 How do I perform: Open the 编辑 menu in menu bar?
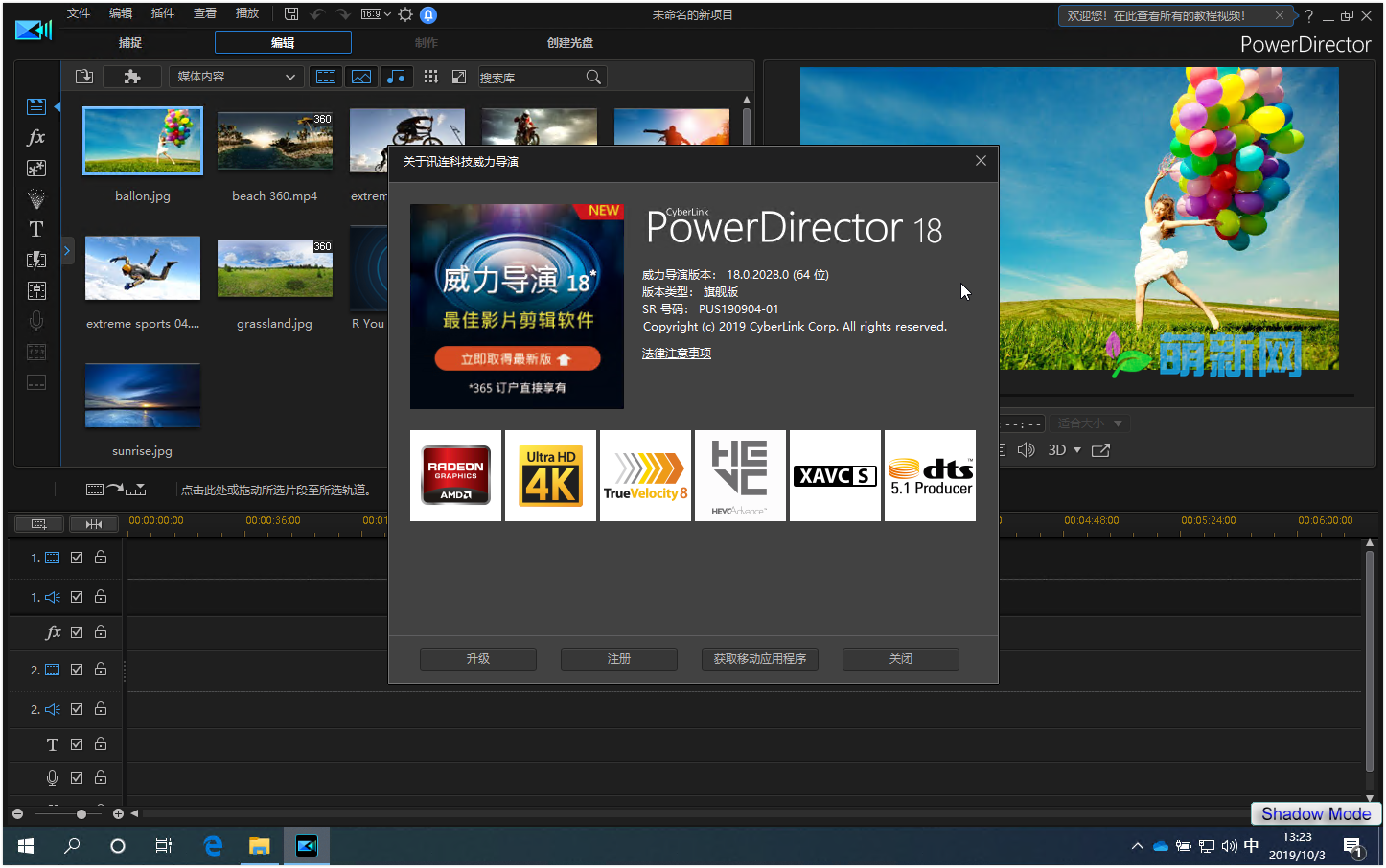point(121,13)
